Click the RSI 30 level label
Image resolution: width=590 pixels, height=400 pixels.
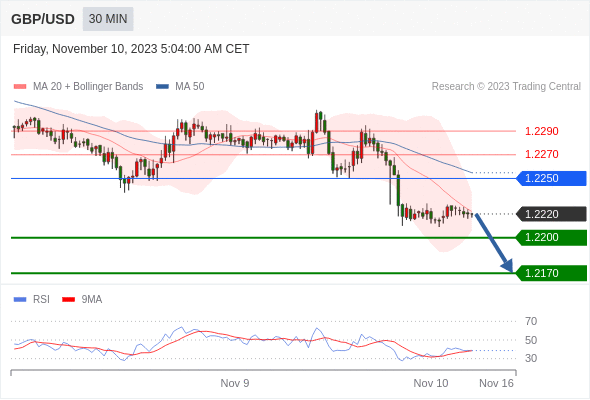(x=531, y=358)
